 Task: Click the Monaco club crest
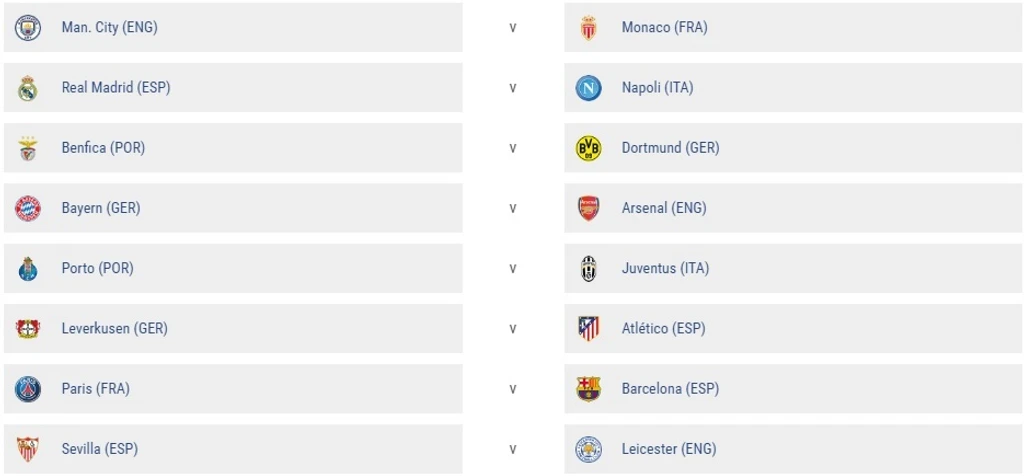coord(588,28)
